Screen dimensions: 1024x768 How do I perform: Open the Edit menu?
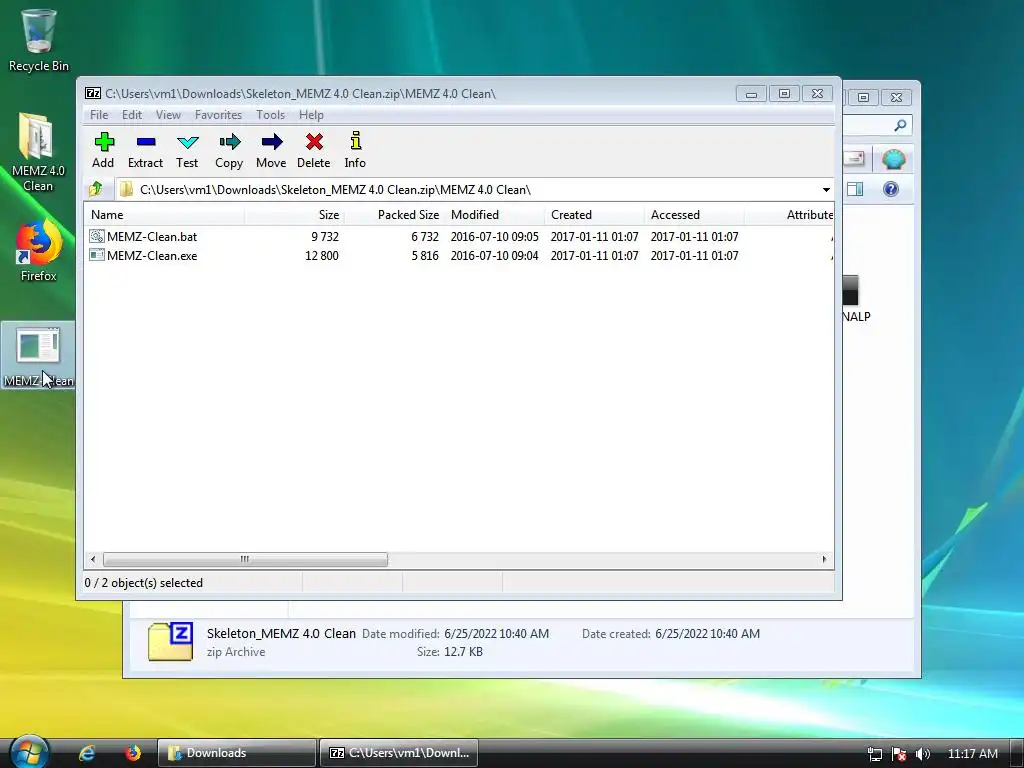131,114
